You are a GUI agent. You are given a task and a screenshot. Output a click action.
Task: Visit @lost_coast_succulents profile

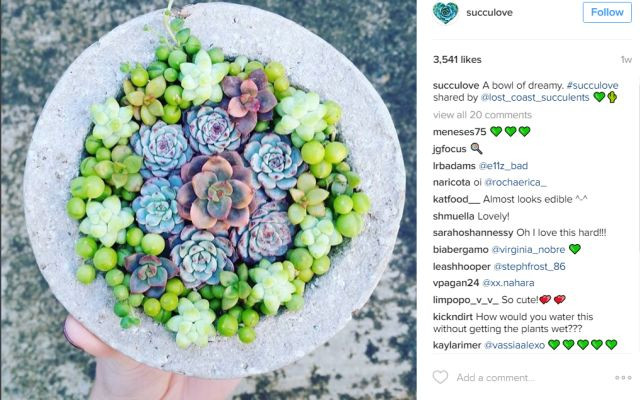(535, 98)
